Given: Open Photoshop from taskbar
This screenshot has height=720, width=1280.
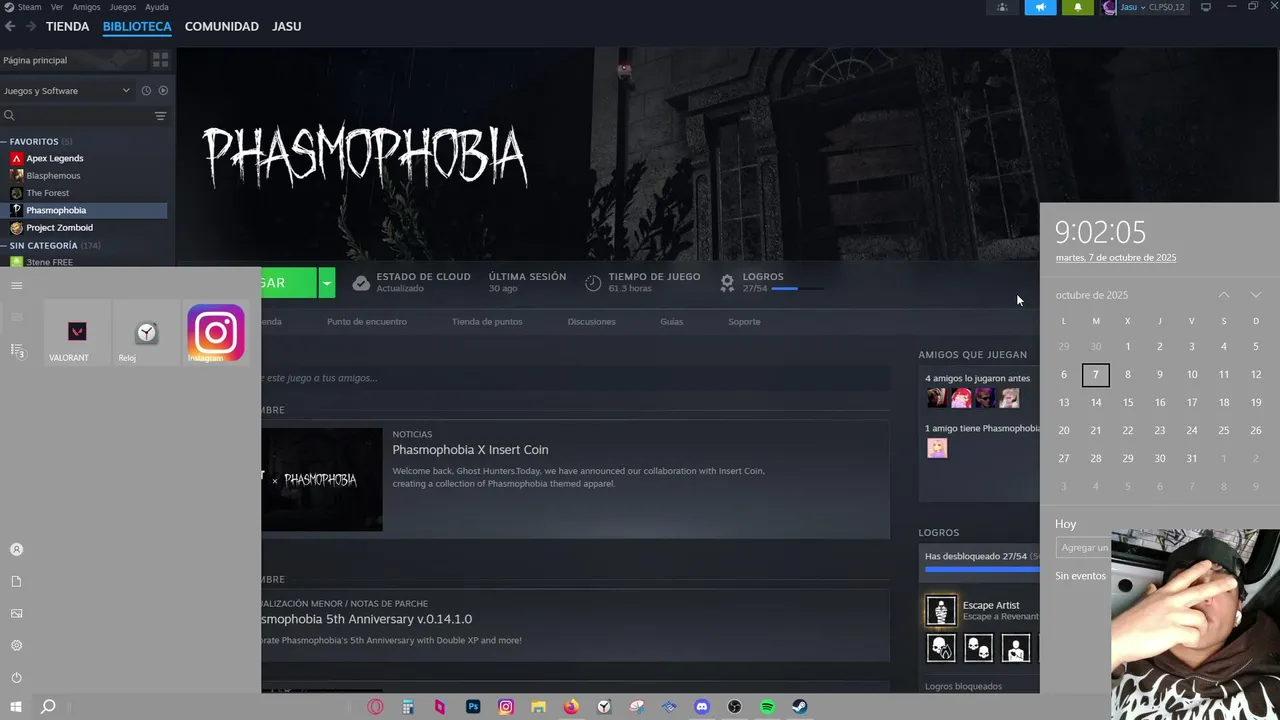Looking at the screenshot, I should coord(473,706).
